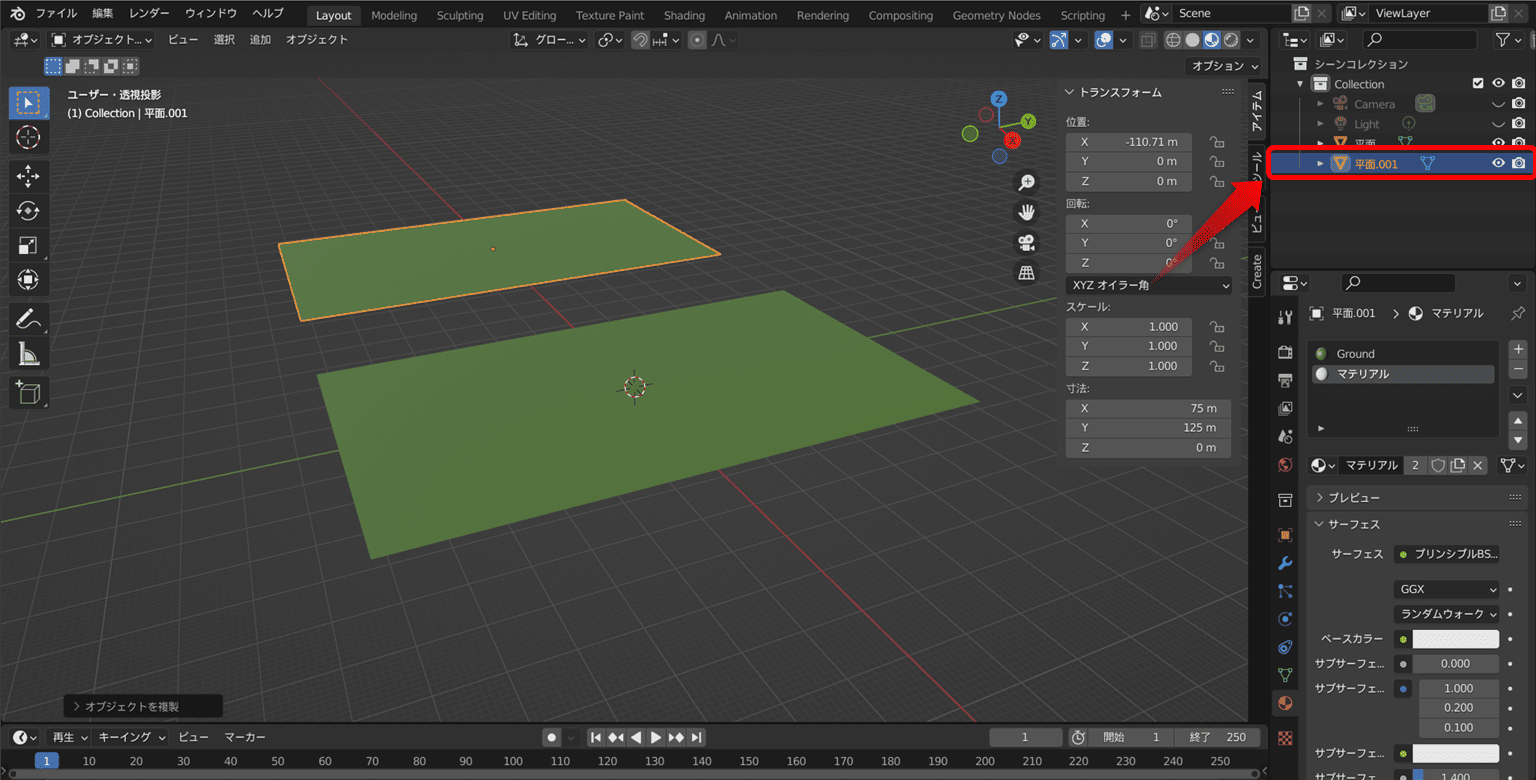Toggle X-ray display in the viewport header
Image resolution: width=1536 pixels, height=780 pixels.
point(1147,40)
